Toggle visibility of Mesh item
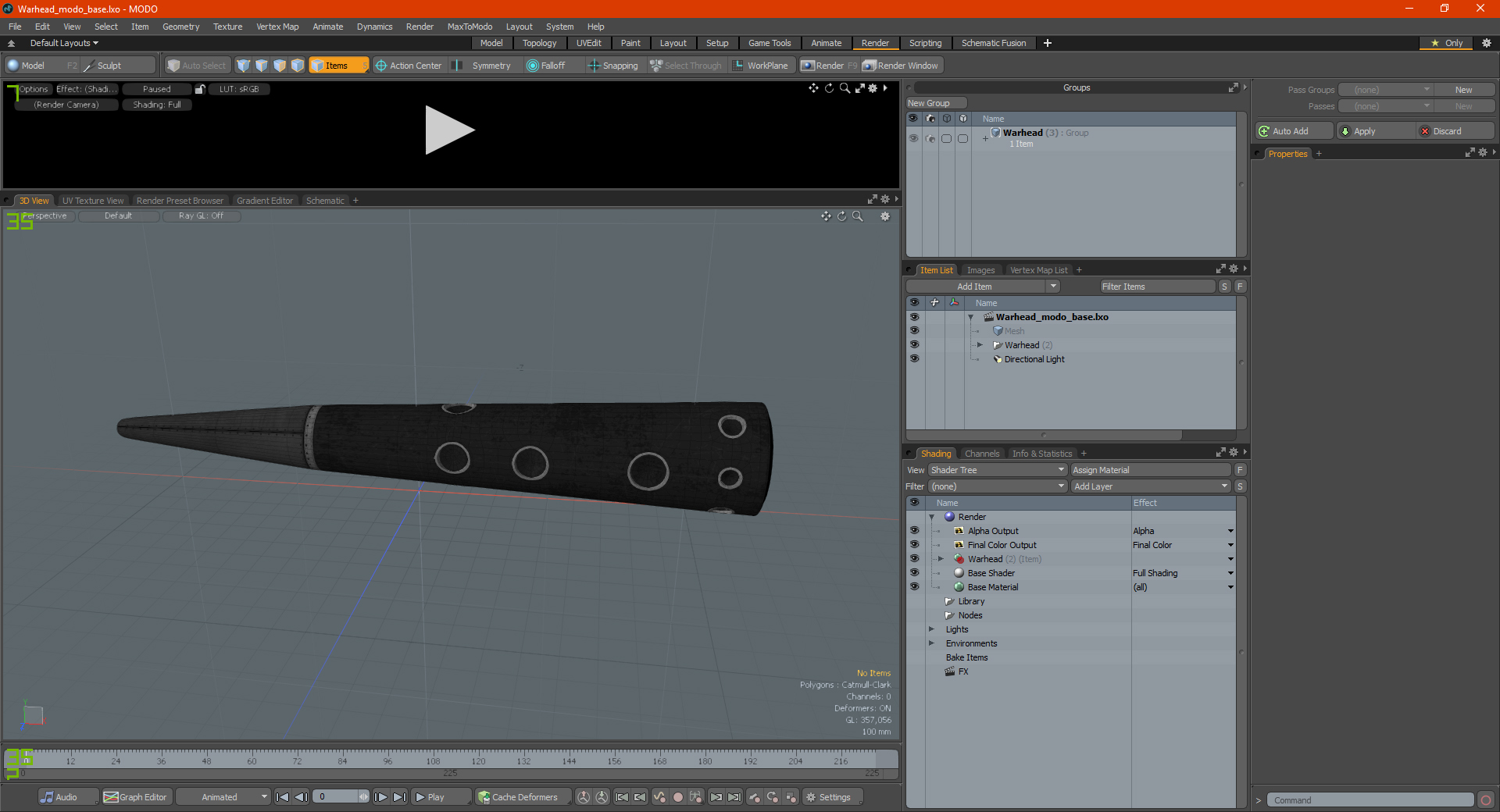 pos(914,331)
